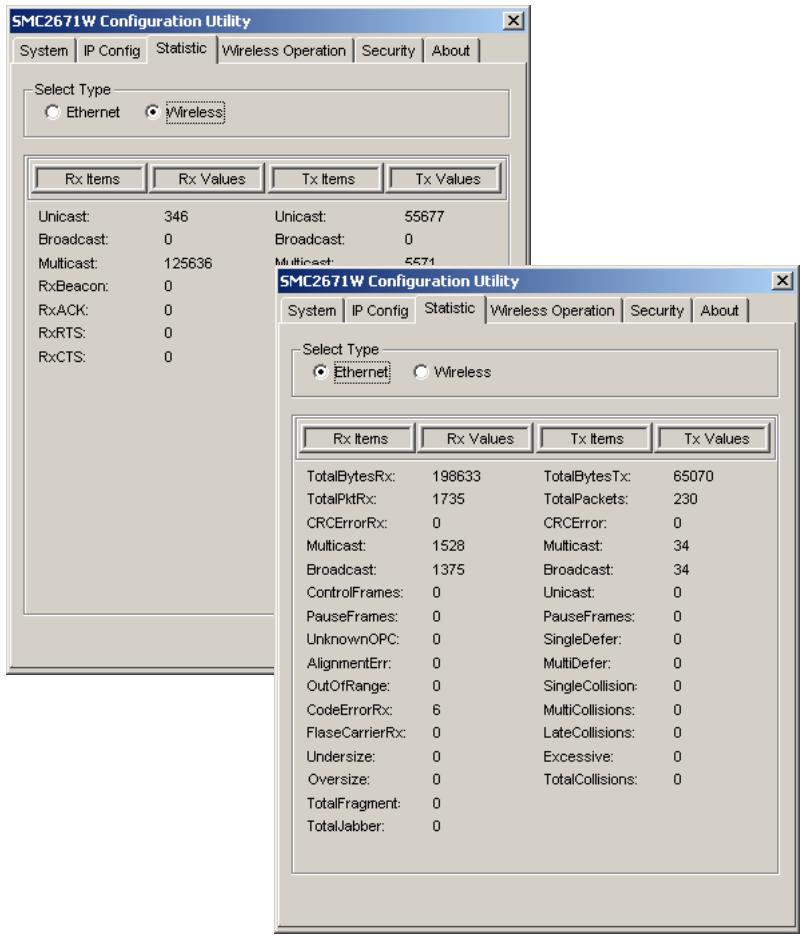Click Tx Values header in back window
This screenshot has height=937, width=806.
(x=445, y=179)
